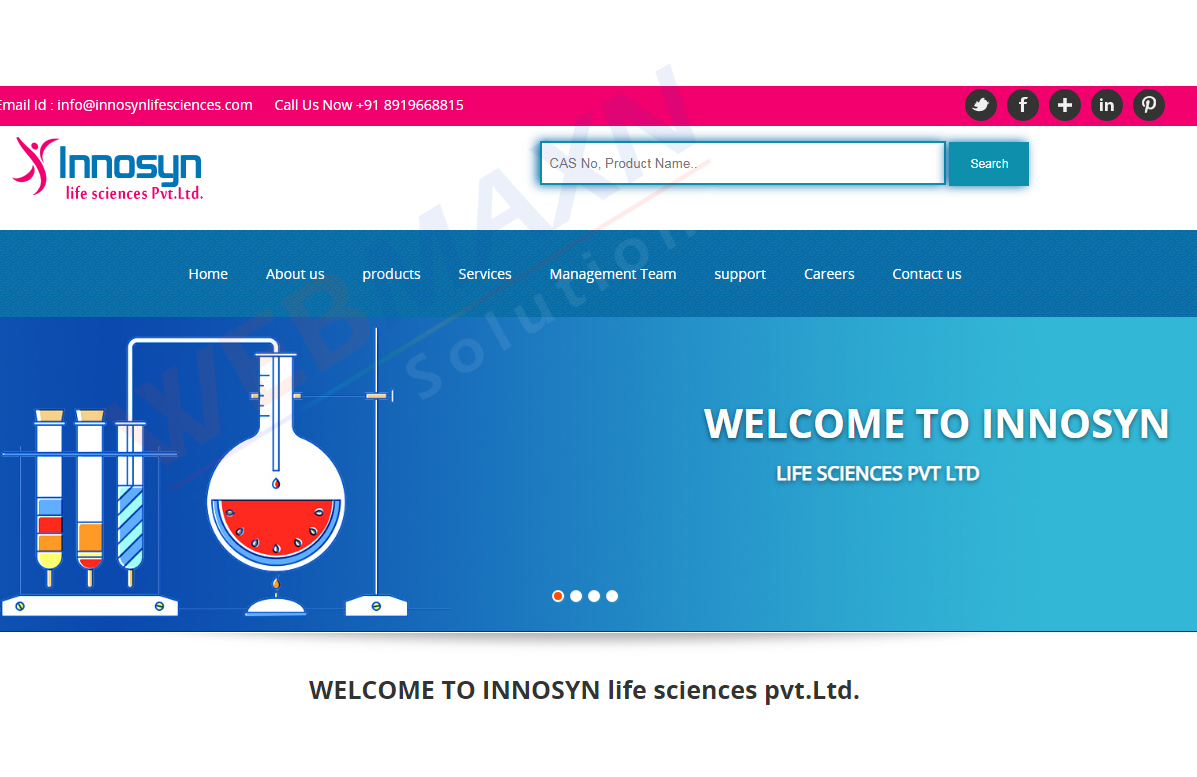Open the Twitter social icon

tap(981, 105)
